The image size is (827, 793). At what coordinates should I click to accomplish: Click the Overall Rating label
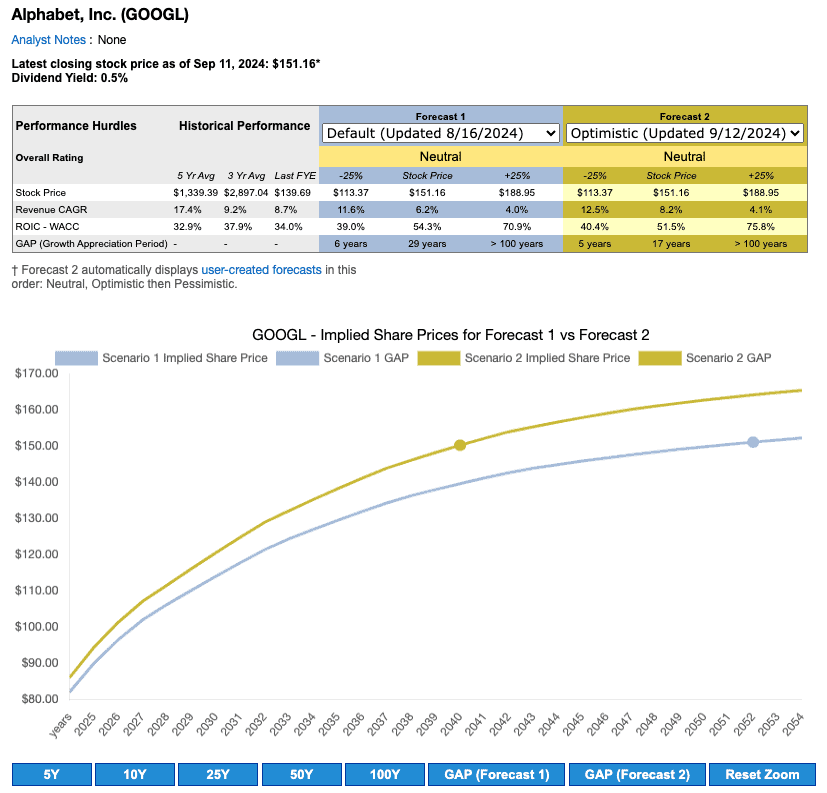coord(50,158)
